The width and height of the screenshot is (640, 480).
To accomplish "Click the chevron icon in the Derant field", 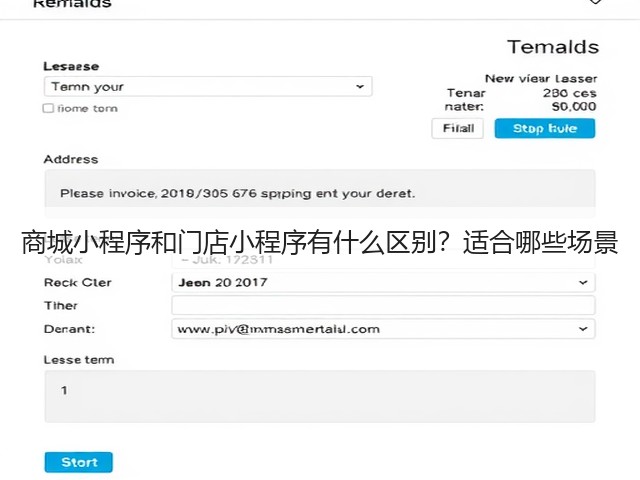I will point(583,329).
